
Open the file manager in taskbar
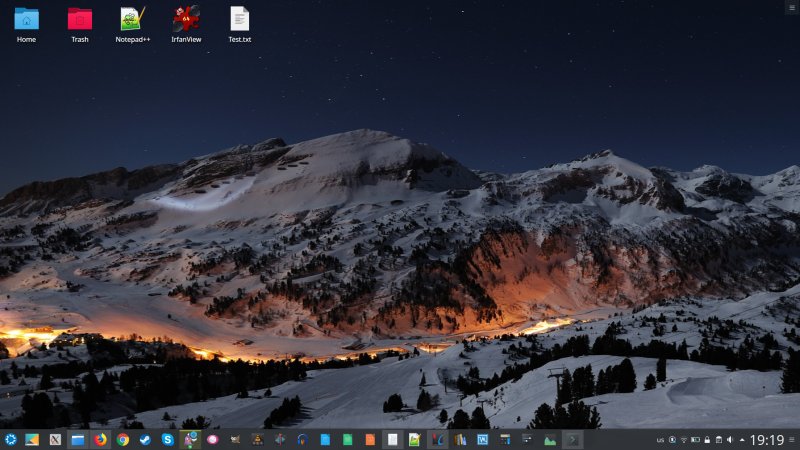[x=77, y=439]
